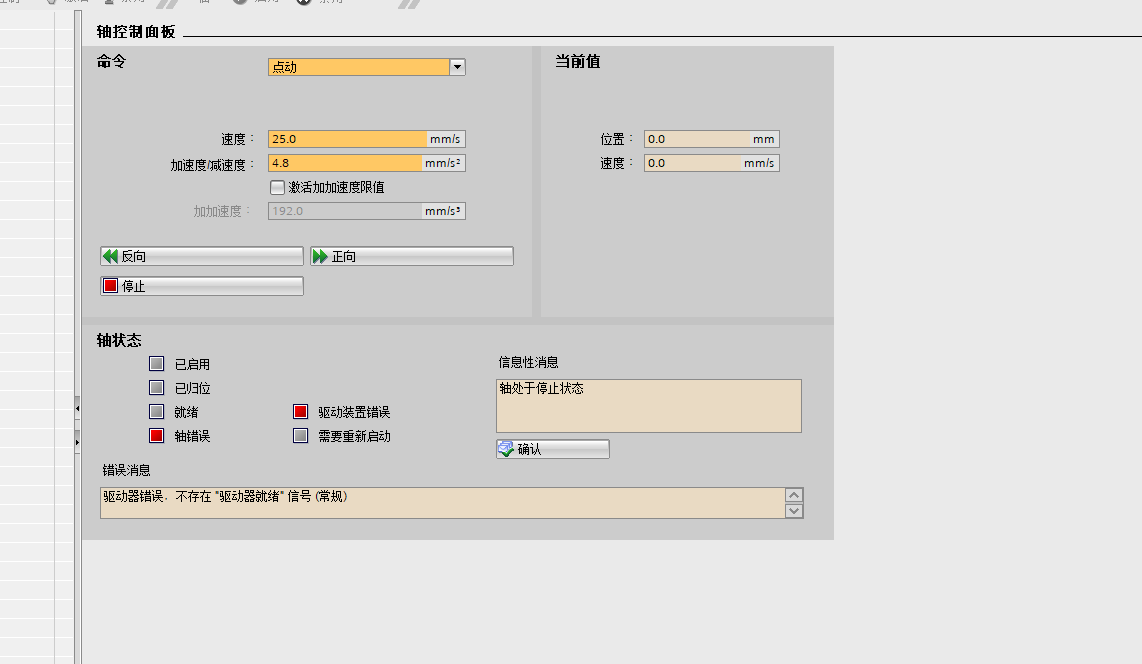Enable the 激活加加速度限值 checkbox
The width and height of the screenshot is (1142, 664).
click(x=278, y=187)
